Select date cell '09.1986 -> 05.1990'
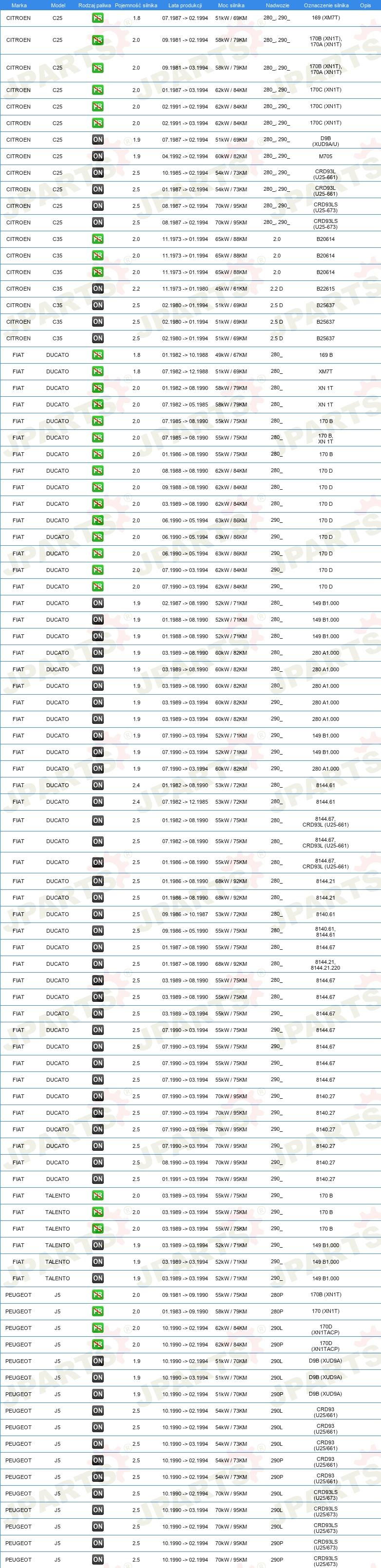 (x=185, y=931)
